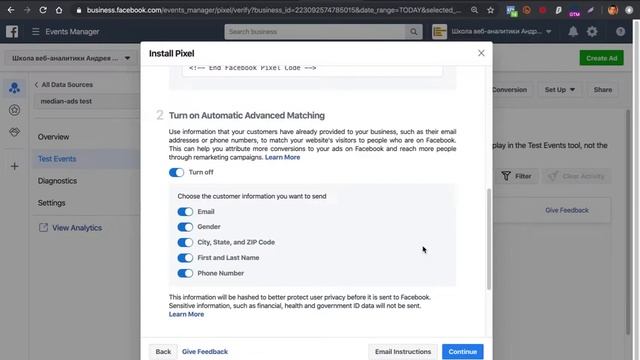
Task: Toggle City, State, and ZIP Code
Action: click(x=185, y=242)
